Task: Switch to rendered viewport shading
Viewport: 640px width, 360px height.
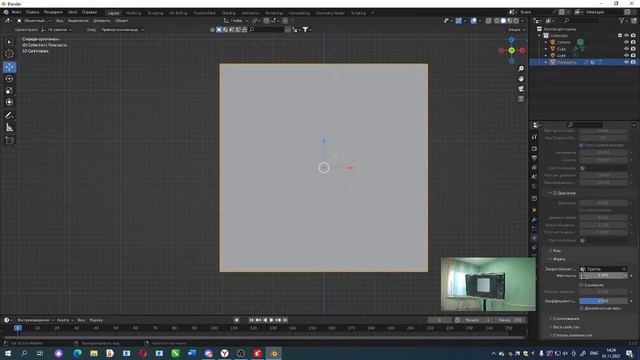Action: pyautogui.click(x=516, y=20)
